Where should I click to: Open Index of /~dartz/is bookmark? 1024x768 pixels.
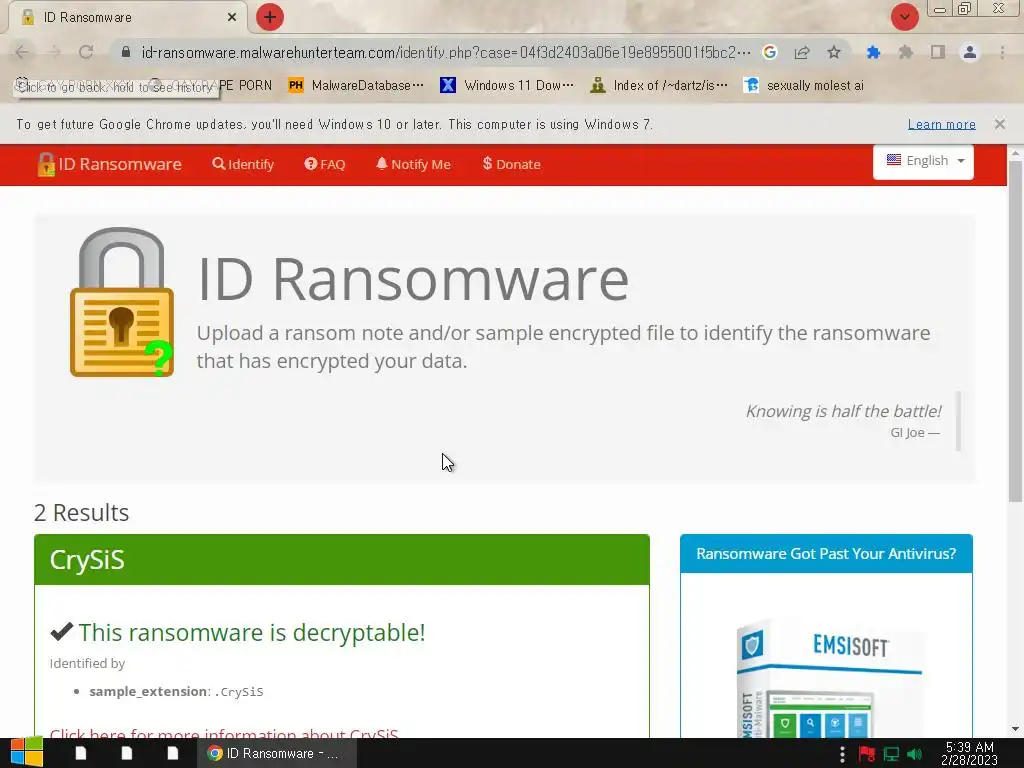pyautogui.click(x=658, y=86)
